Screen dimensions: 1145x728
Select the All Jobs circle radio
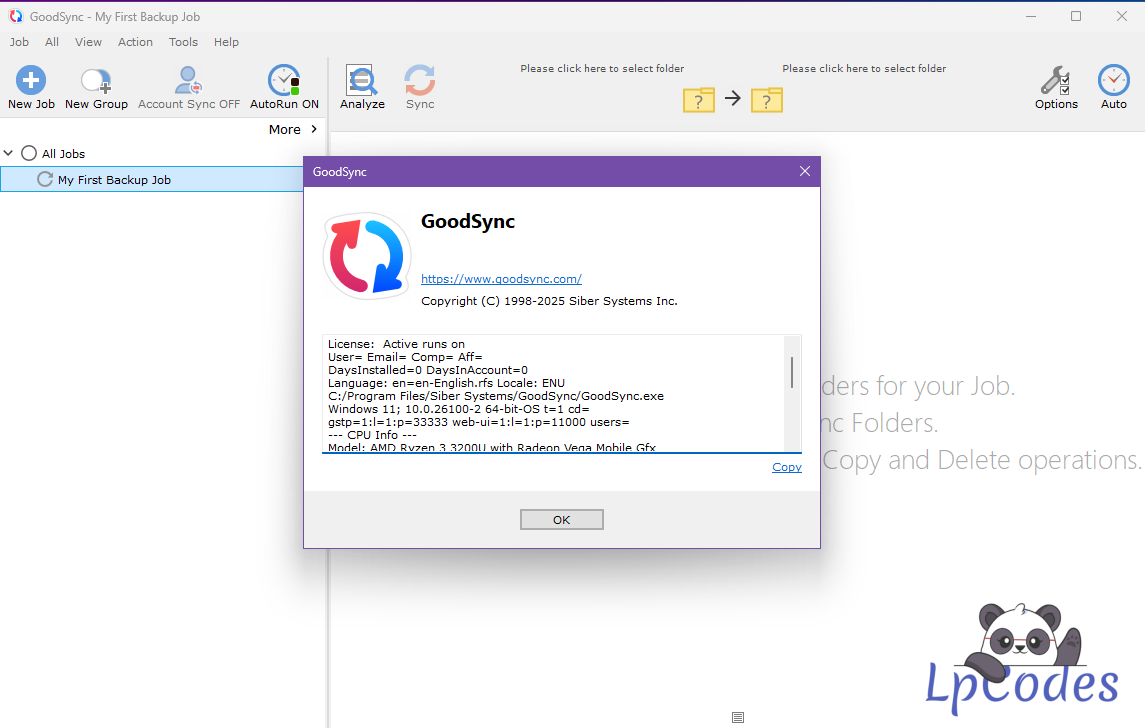tap(28, 153)
